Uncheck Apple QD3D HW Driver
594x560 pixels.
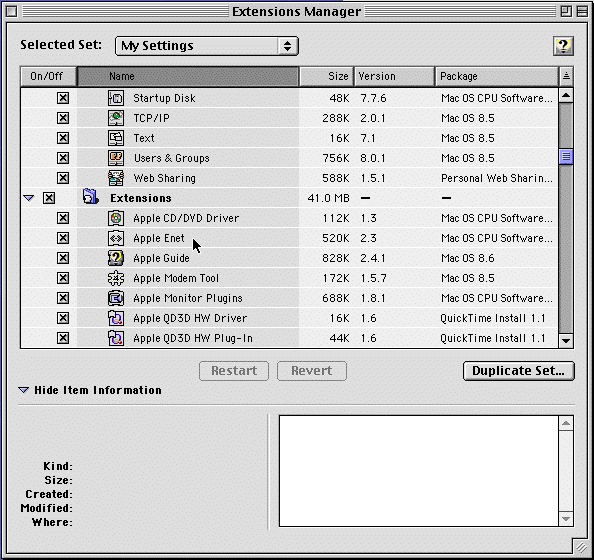(63, 318)
